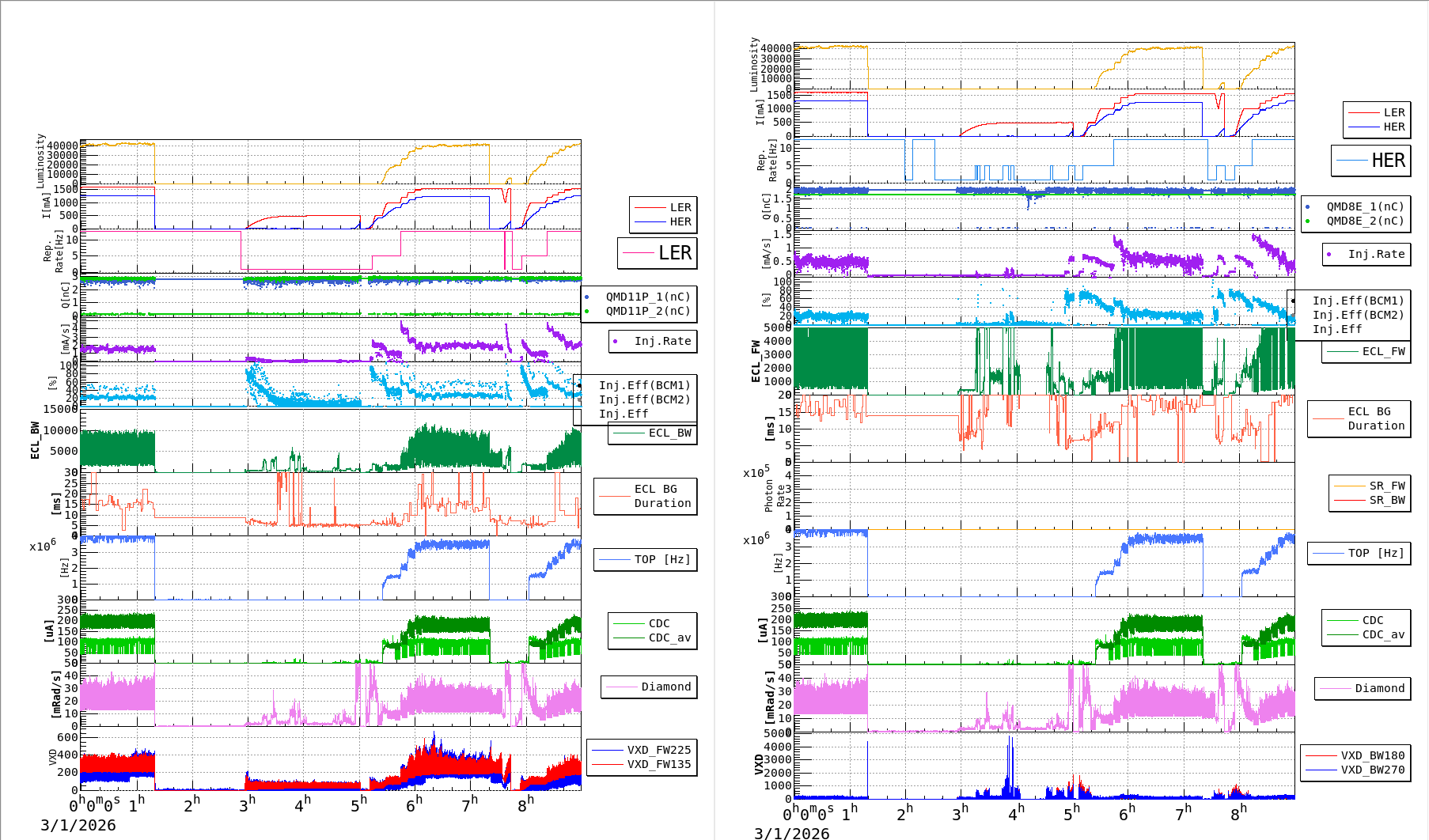Click the SR_FW legend entry

(x=1386, y=486)
